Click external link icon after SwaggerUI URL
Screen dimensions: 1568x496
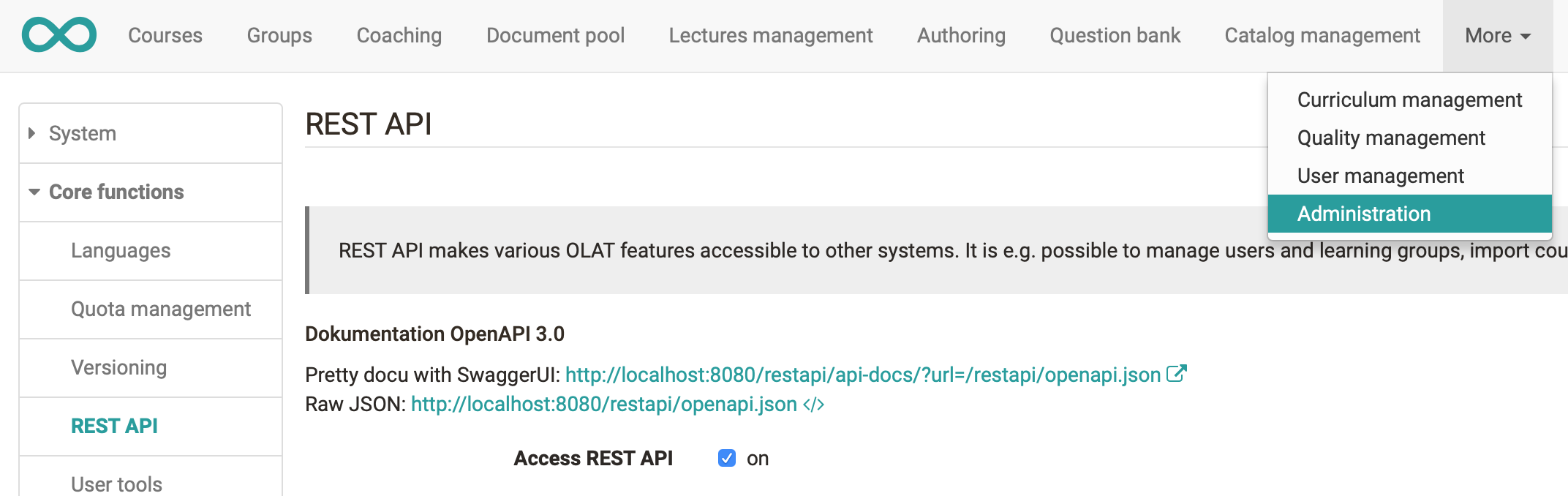click(1176, 374)
